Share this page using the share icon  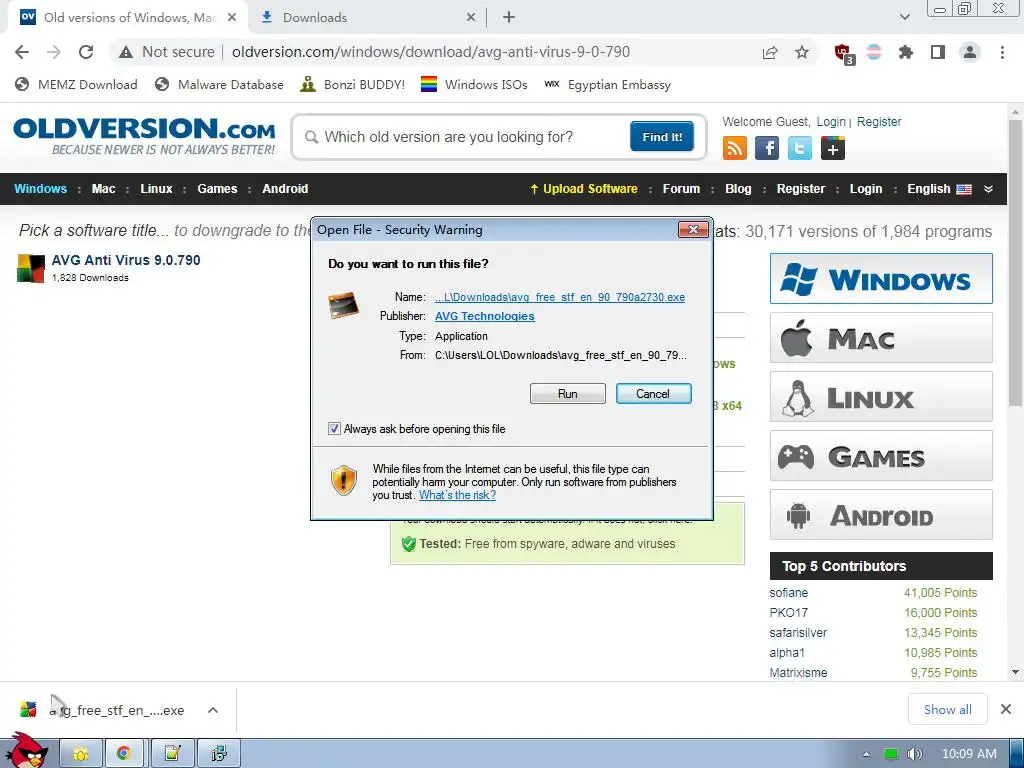click(770, 52)
